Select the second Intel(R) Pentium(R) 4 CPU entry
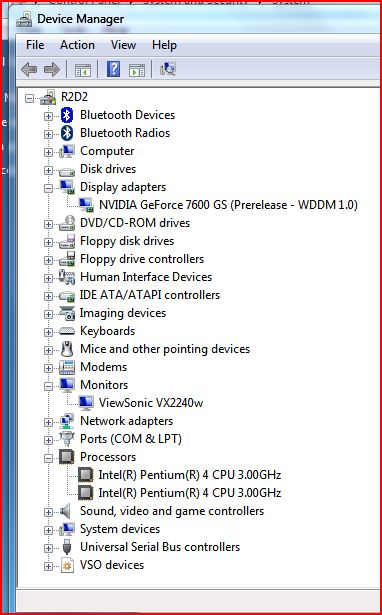The height and width of the screenshot is (615, 382). (190, 493)
